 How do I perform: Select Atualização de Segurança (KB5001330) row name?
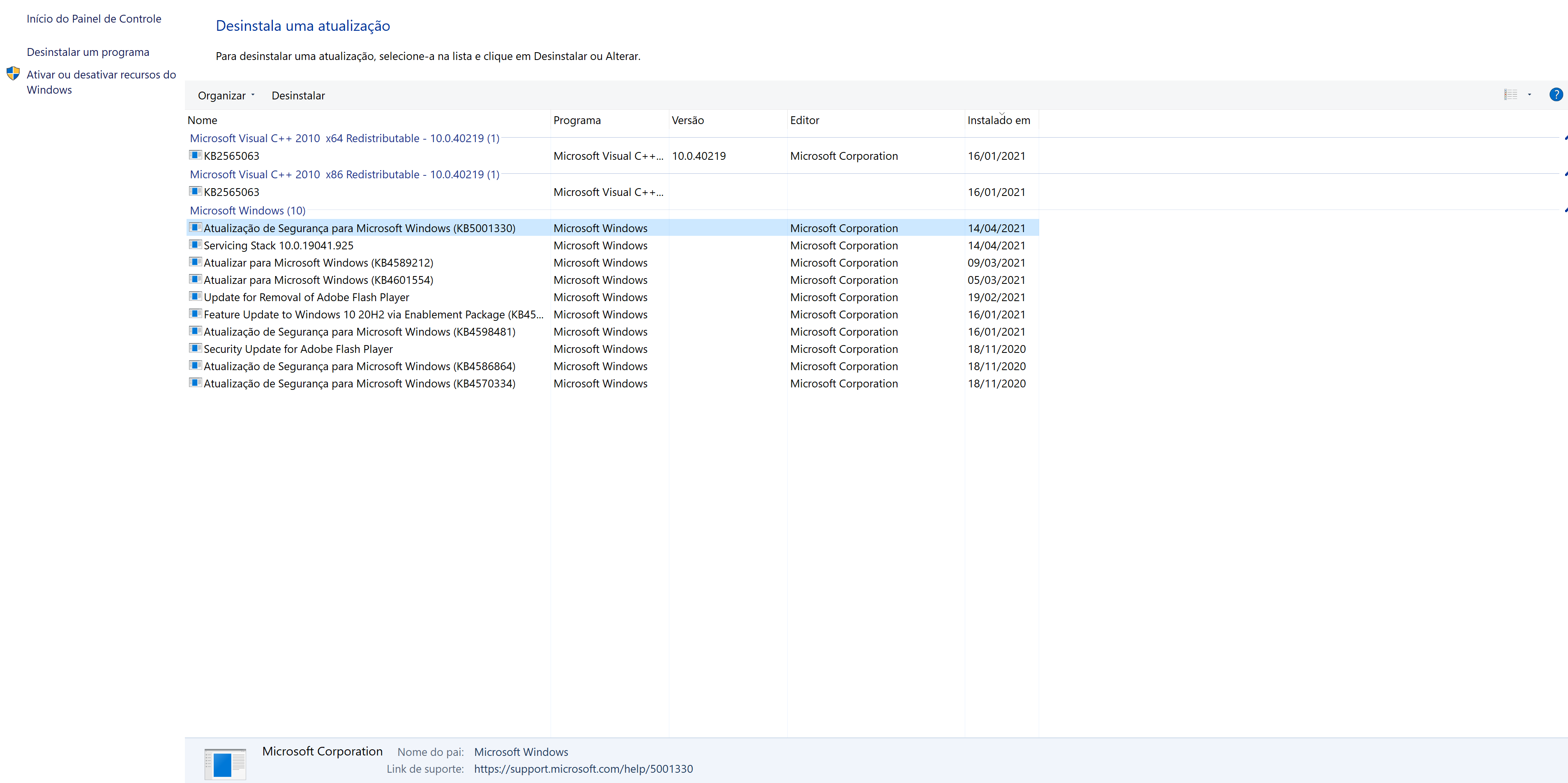tap(359, 228)
